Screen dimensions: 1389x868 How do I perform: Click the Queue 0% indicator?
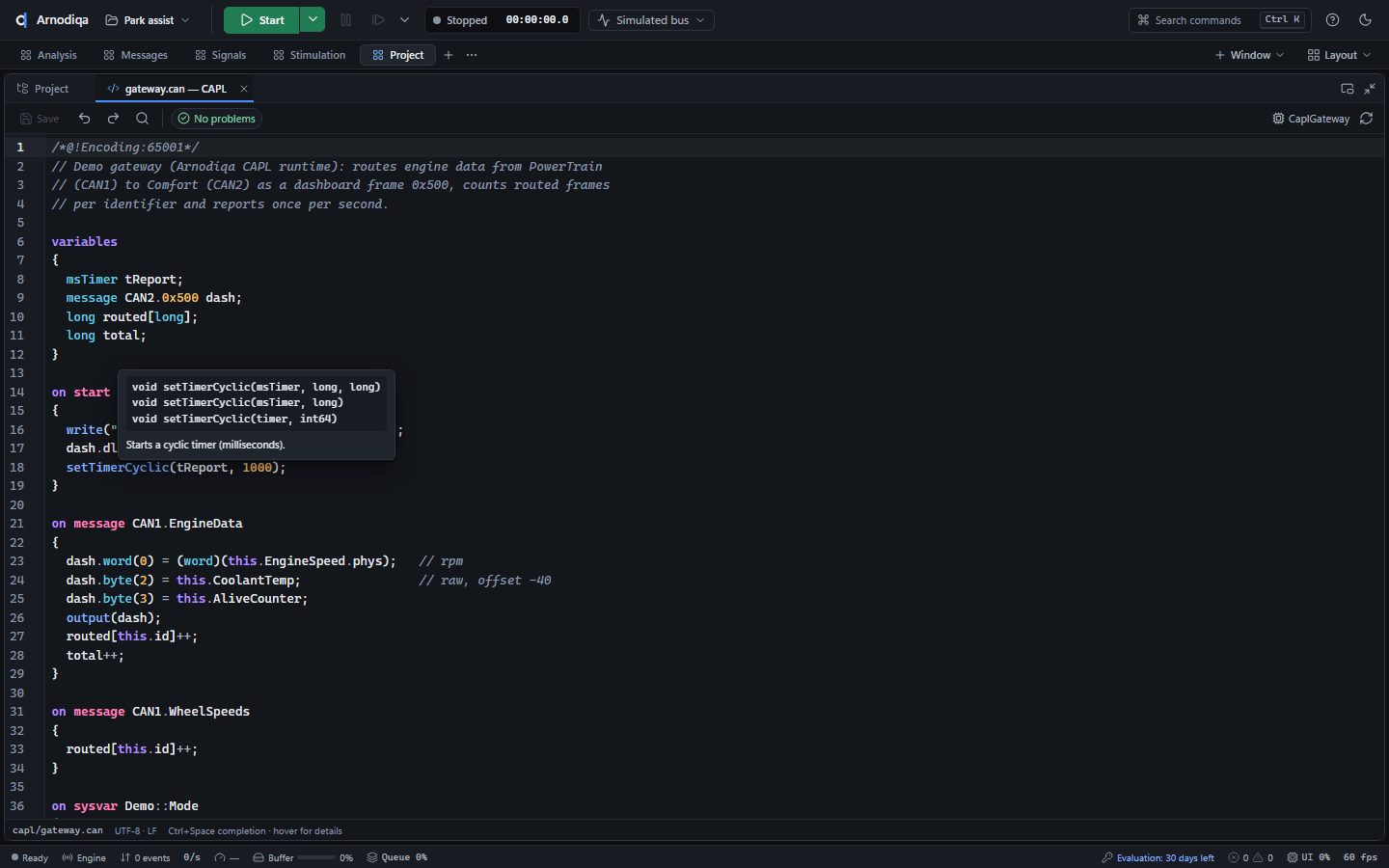pos(397,857)
